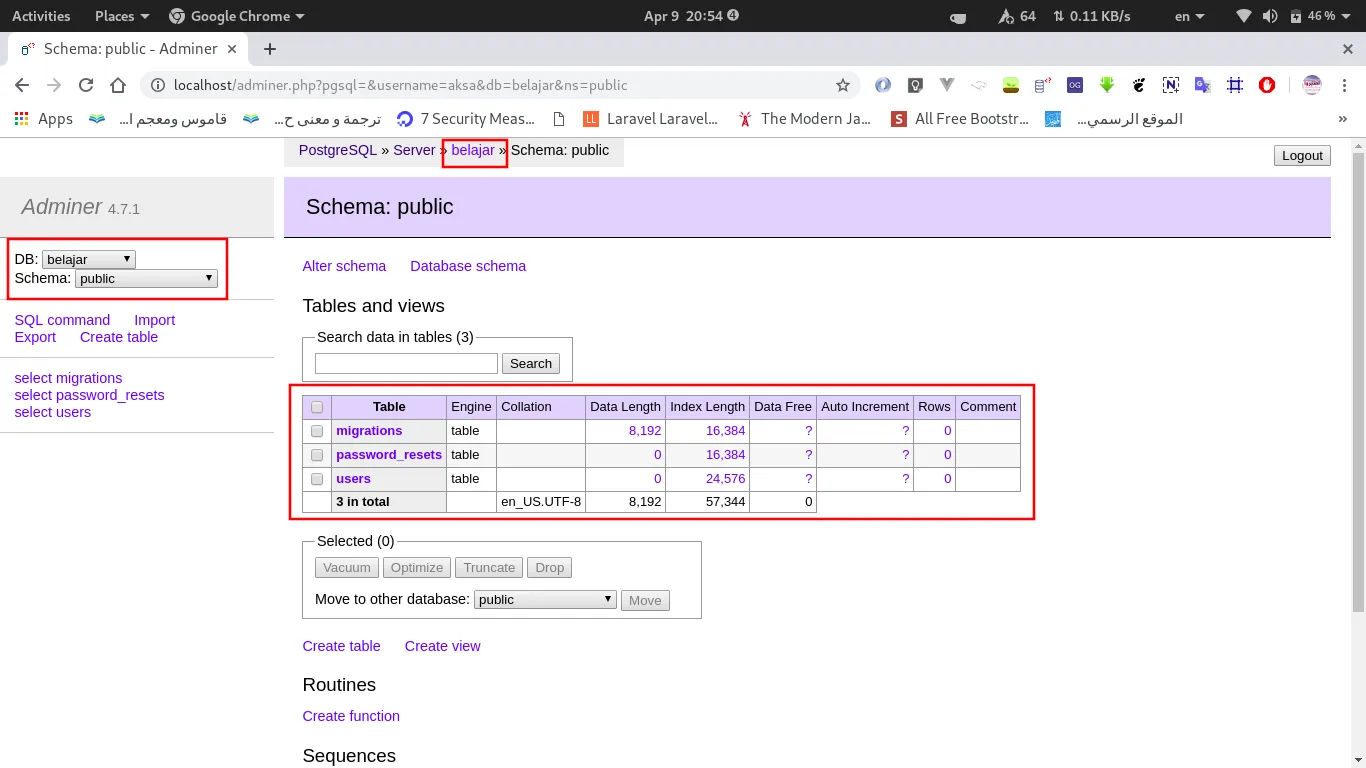Open the The Modern Ja... bookmark
1366x768 pixels.
click(804, 118)
